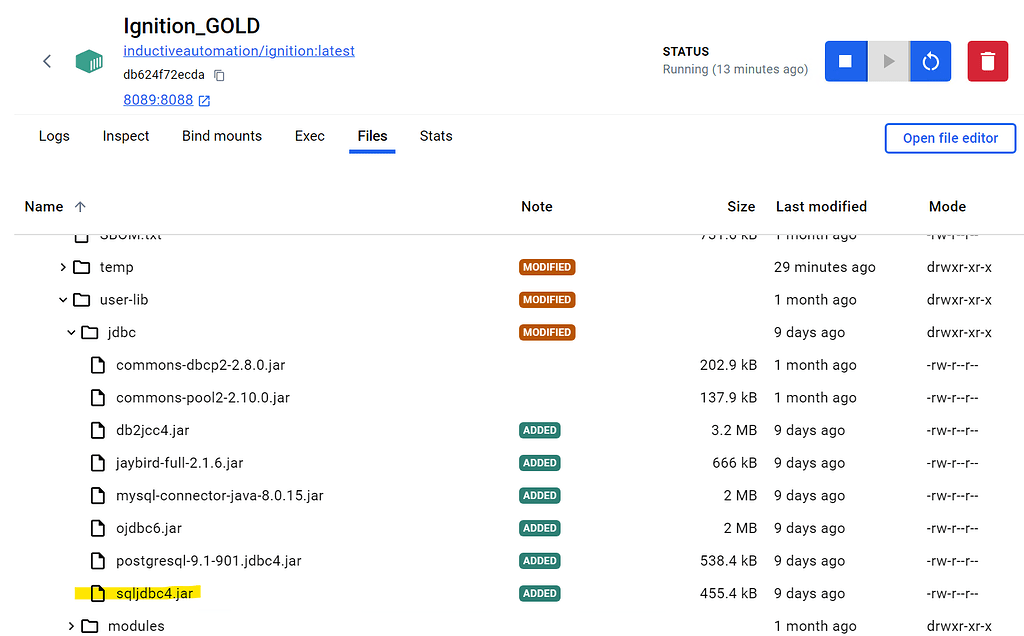Collapse the user-lib folder
This screenshot has width=1024, height=636.
coord(63,299)
